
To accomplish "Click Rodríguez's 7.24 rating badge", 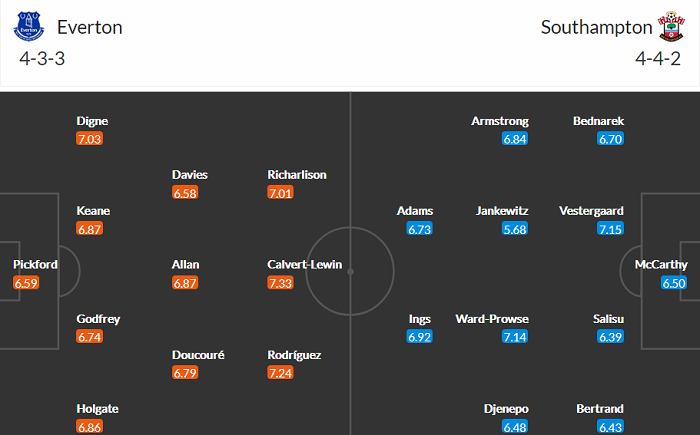I will pyautogui.click(x=281, y=374).
